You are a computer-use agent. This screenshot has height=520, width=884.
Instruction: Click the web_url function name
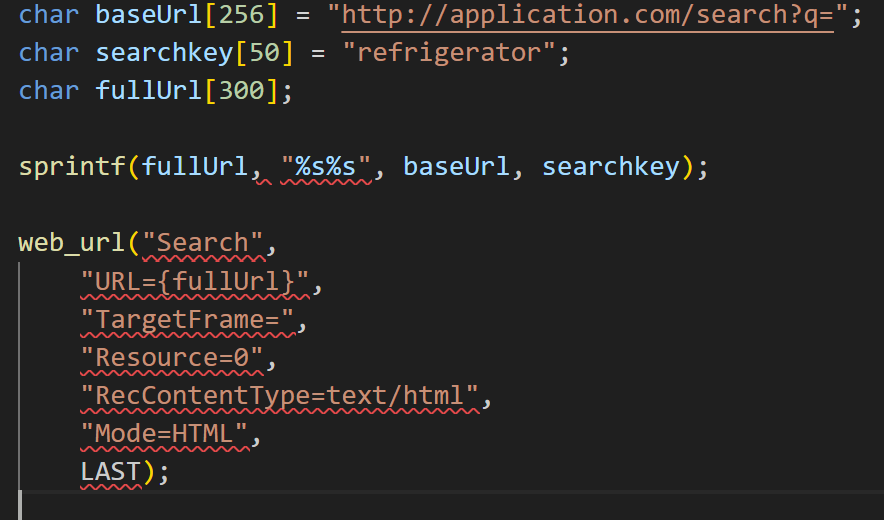click(72, 243)
